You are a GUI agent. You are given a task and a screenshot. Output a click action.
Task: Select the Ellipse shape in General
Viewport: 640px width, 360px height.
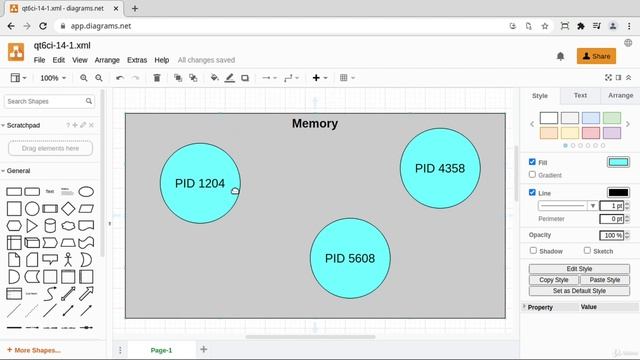pos(86,191)
